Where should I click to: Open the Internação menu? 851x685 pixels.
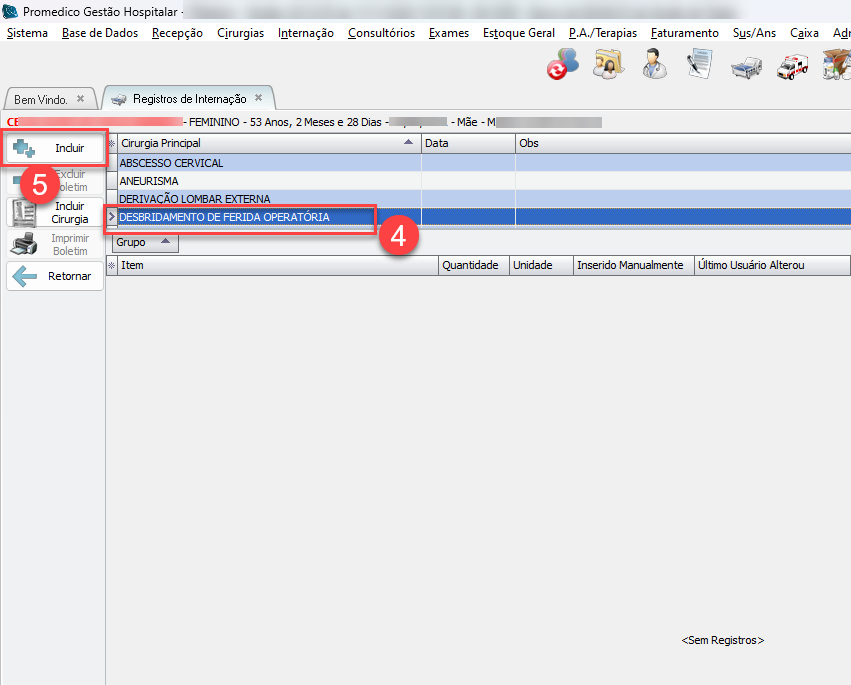click(x=306, y=33)
